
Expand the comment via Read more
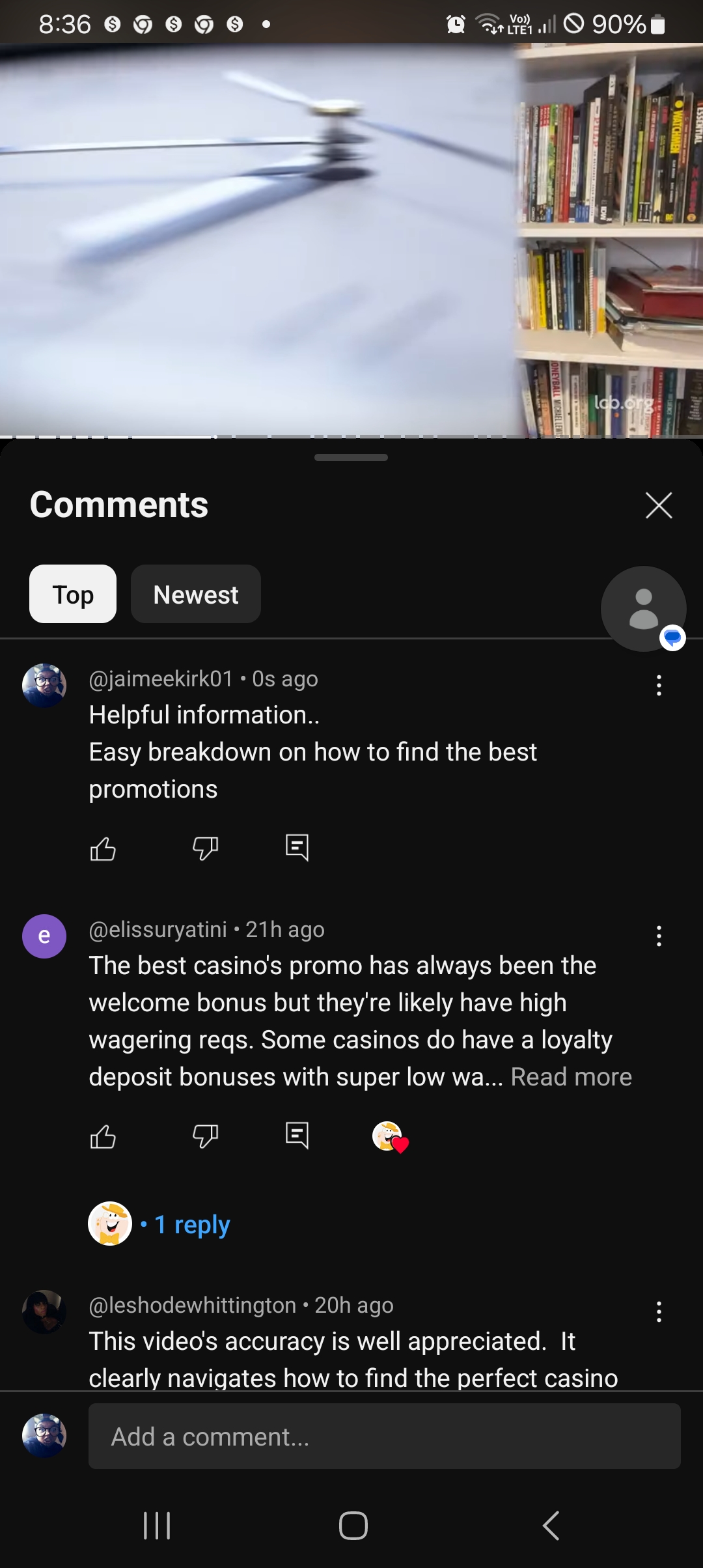point(571,1077)
